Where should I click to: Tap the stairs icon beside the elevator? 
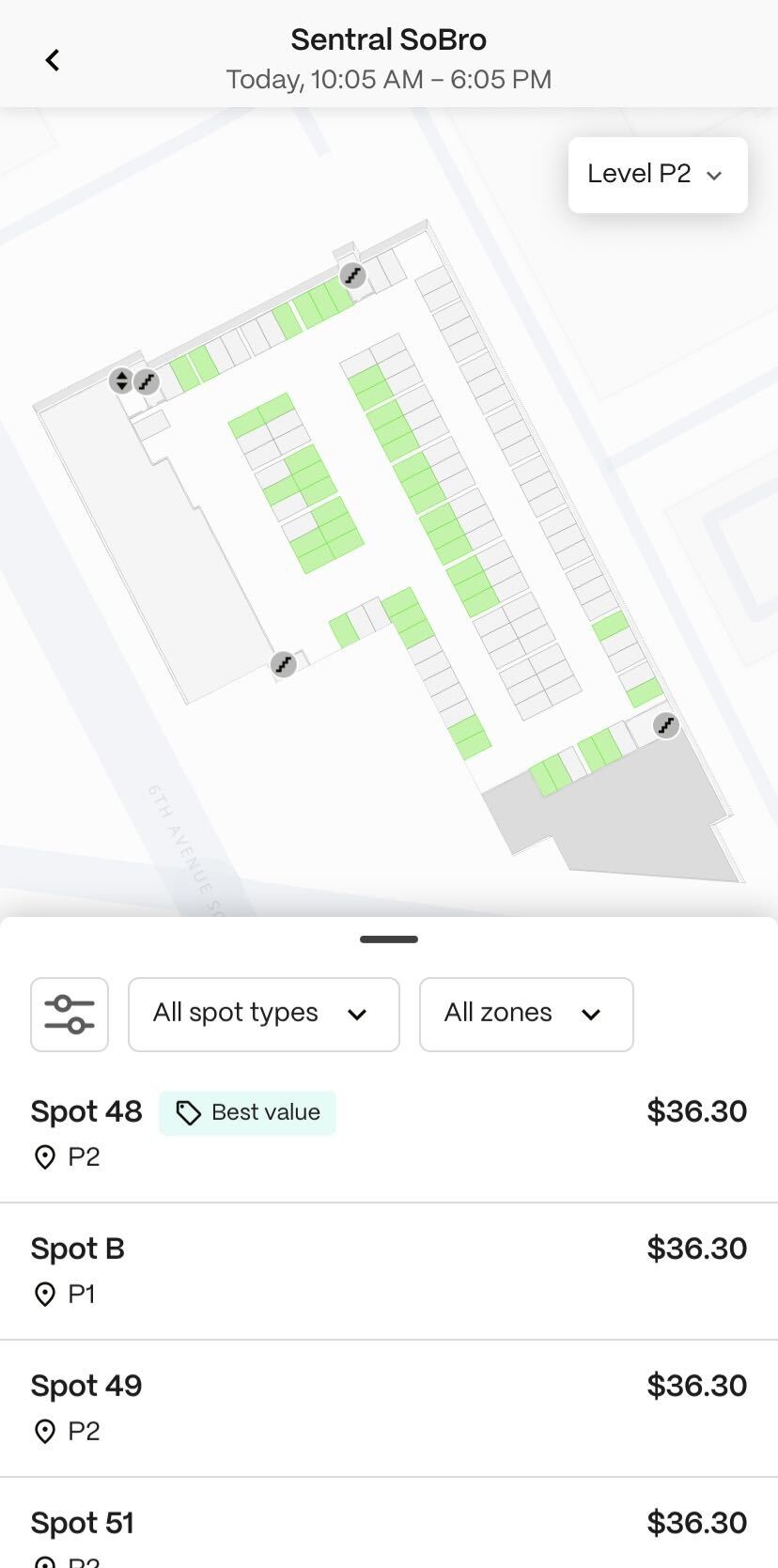[x=146, y=381]
